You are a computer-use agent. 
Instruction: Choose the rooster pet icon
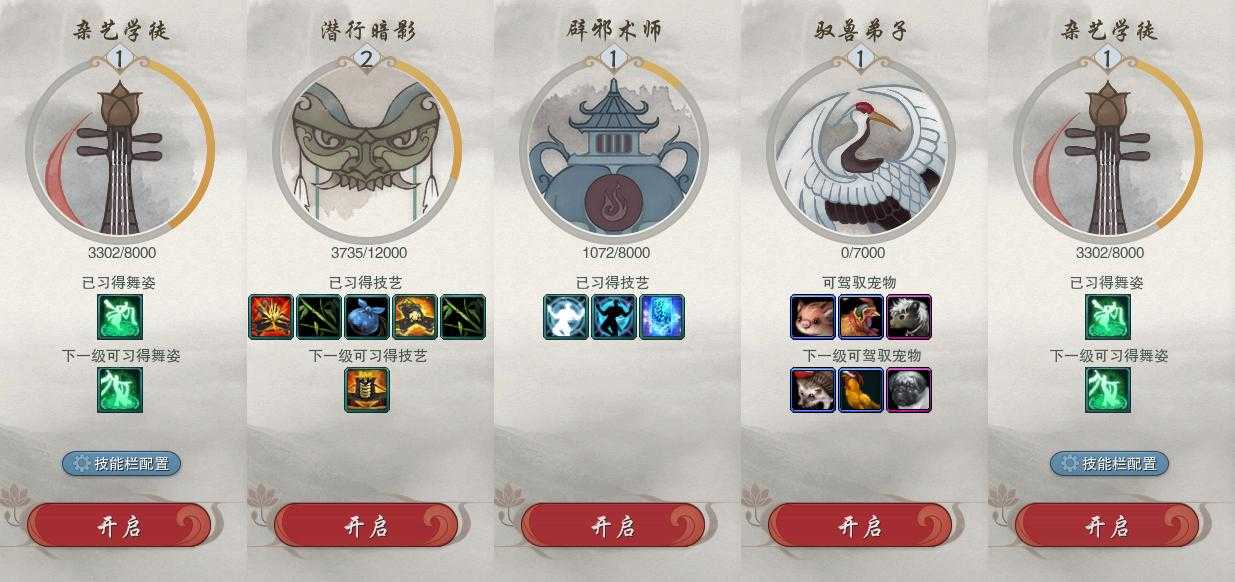861,317
